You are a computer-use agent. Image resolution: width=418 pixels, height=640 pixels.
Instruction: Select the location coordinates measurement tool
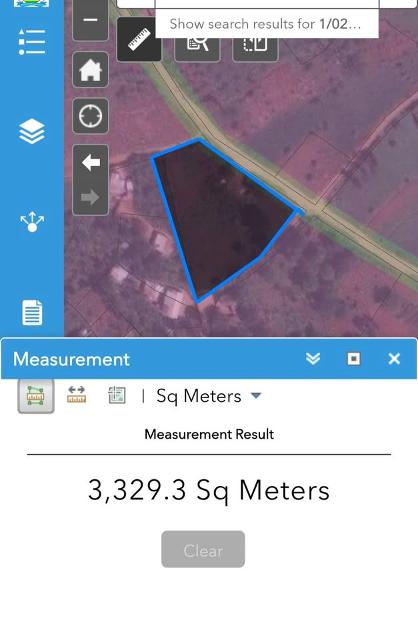(117, 395)
